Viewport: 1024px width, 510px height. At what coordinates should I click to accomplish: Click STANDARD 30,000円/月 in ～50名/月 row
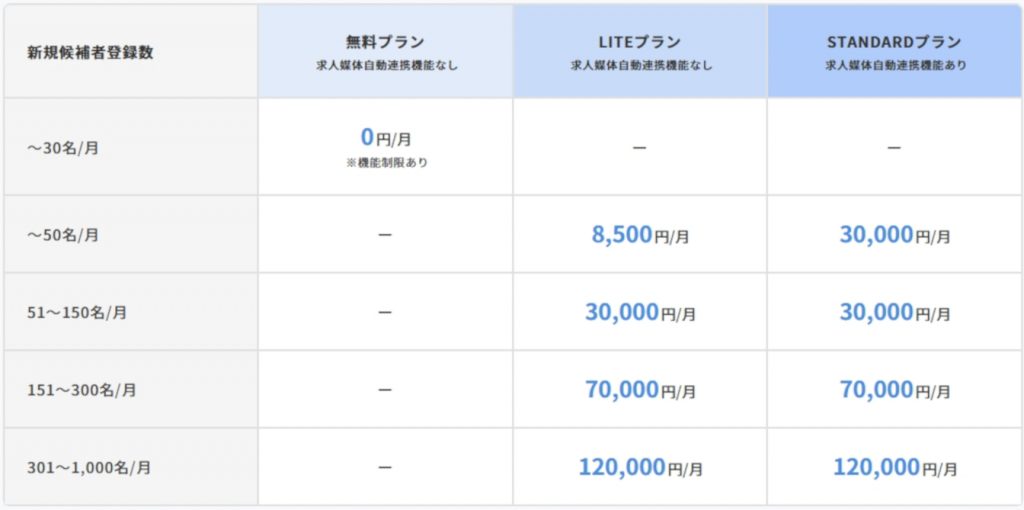point(895,234)
